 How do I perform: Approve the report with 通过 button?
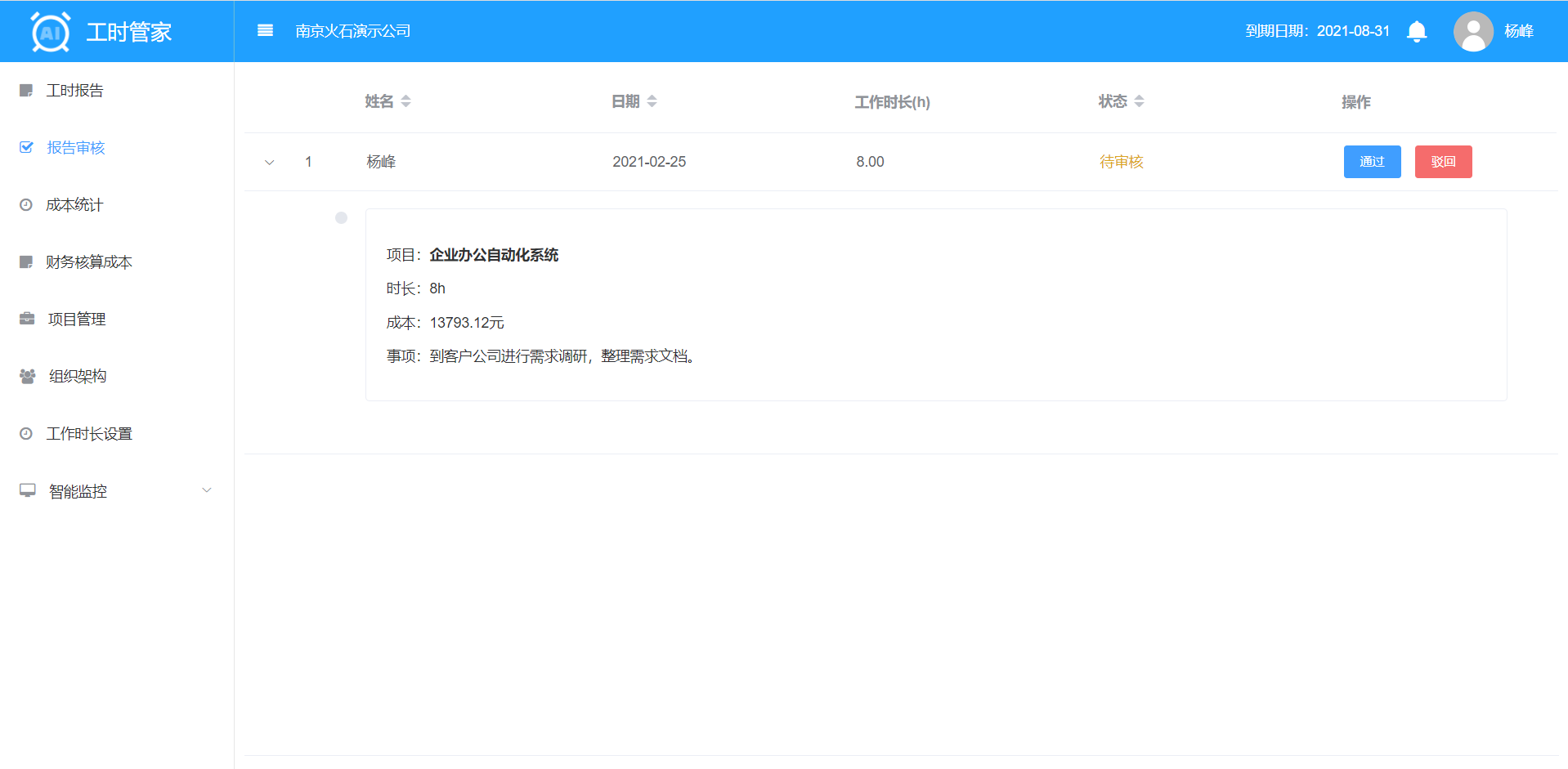(x=1372, y=162)
